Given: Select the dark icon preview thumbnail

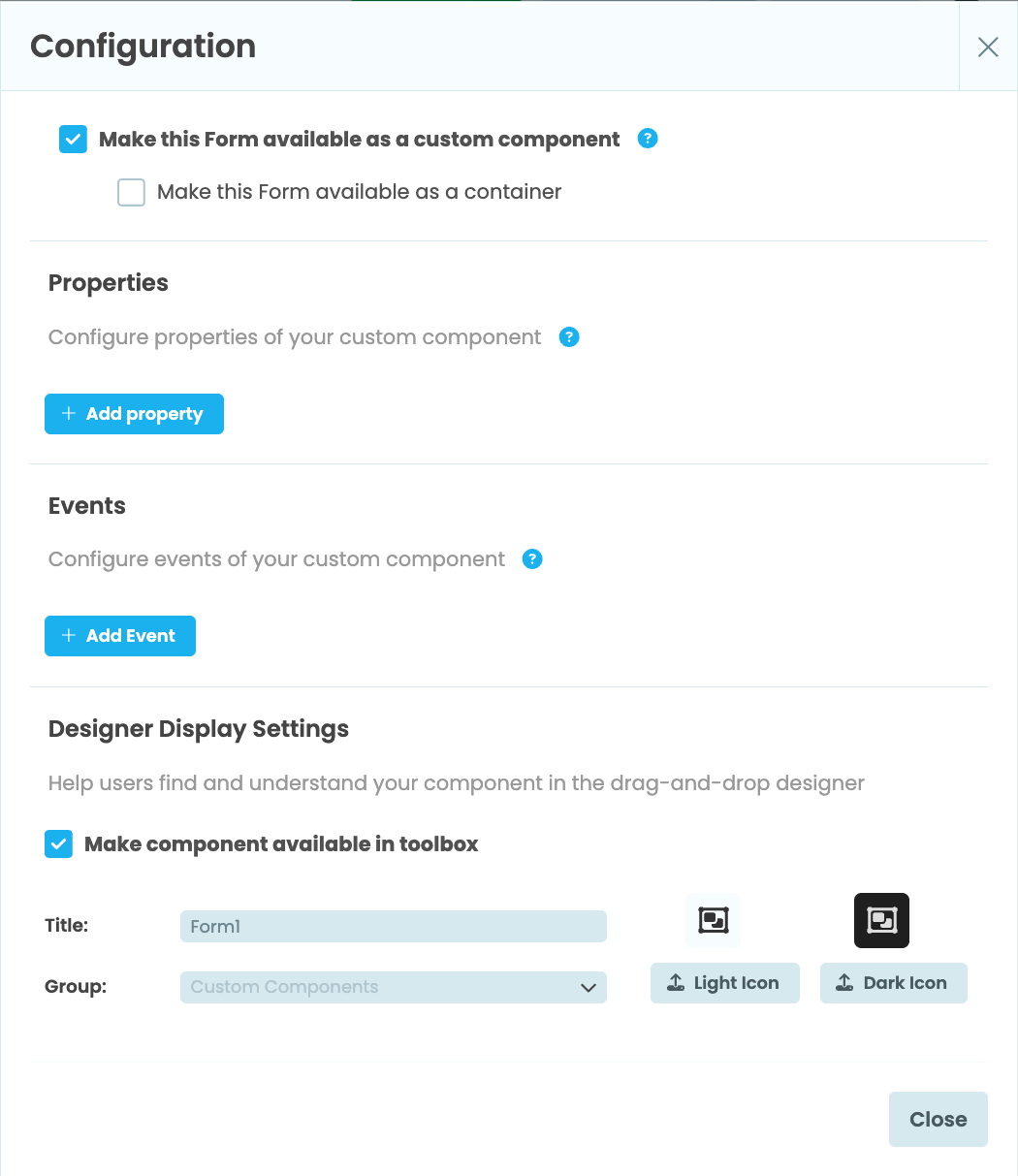Looking at the screenshot, I should pos(881,920).
